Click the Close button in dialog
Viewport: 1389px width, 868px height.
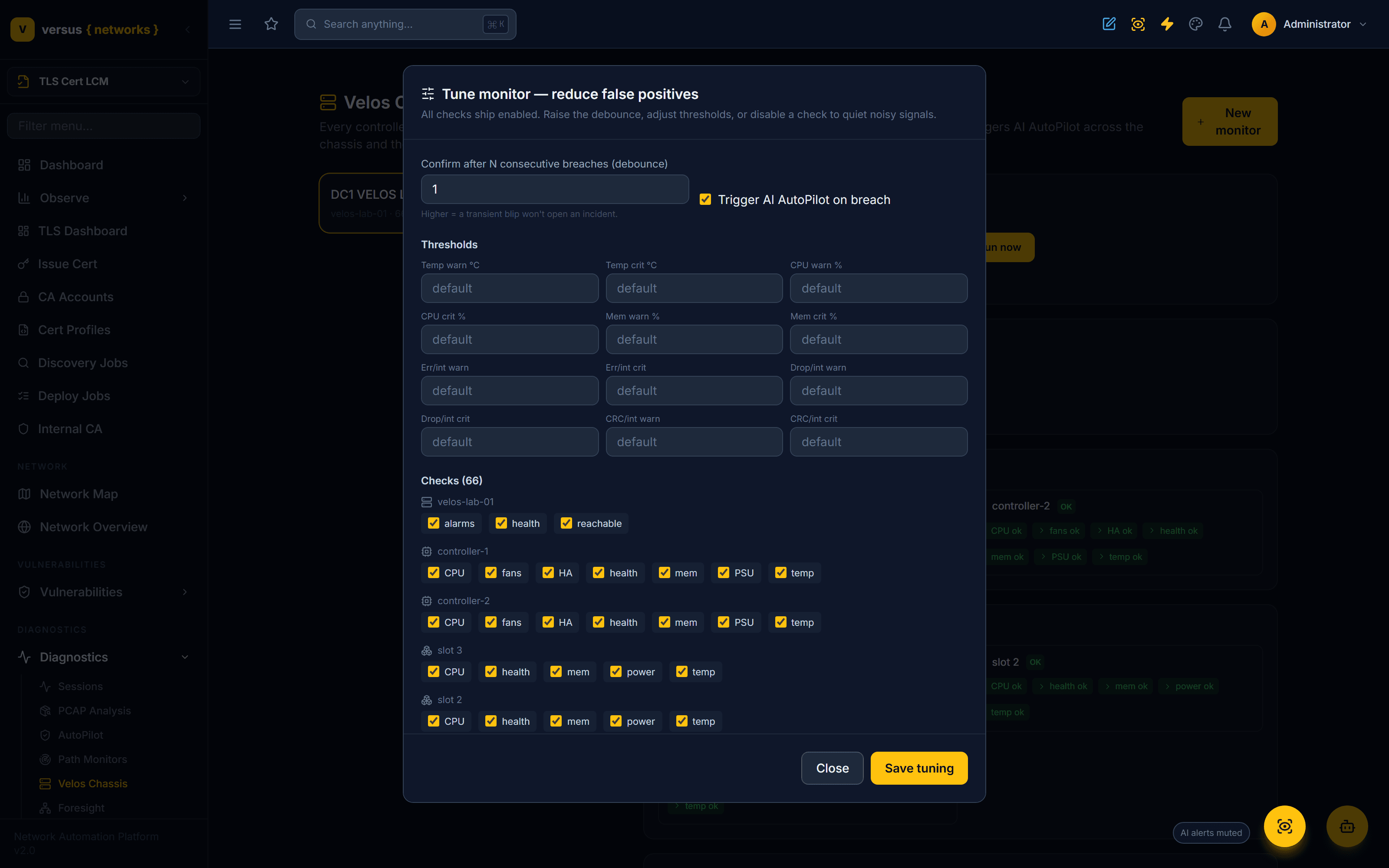pyautogui.click(x=832, y=768)
